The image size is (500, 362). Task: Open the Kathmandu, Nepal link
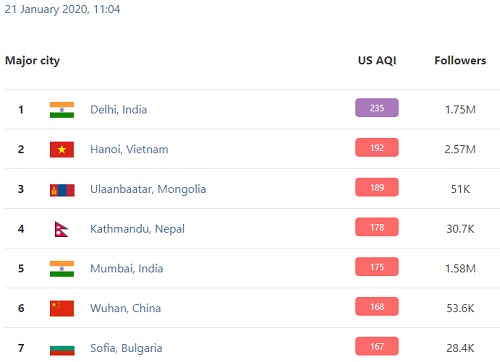137,229
